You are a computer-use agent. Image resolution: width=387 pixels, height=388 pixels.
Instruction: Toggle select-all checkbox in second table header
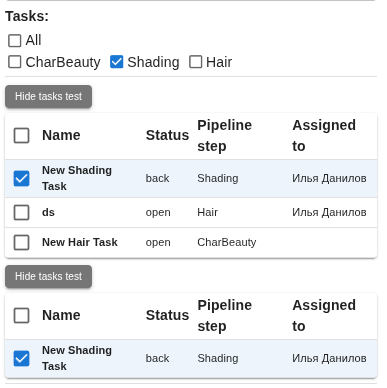point(21,315)
